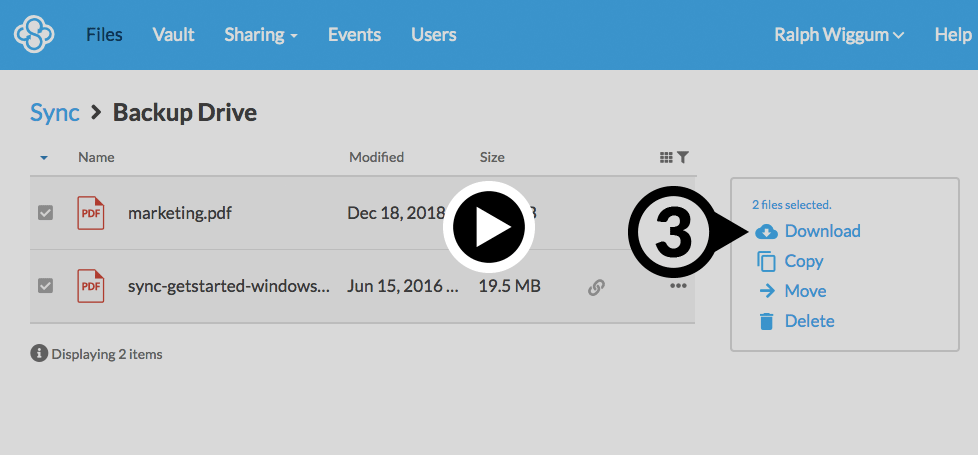Click the grid view icon
This screenshot has height=455, width=978.
(666, 157)
